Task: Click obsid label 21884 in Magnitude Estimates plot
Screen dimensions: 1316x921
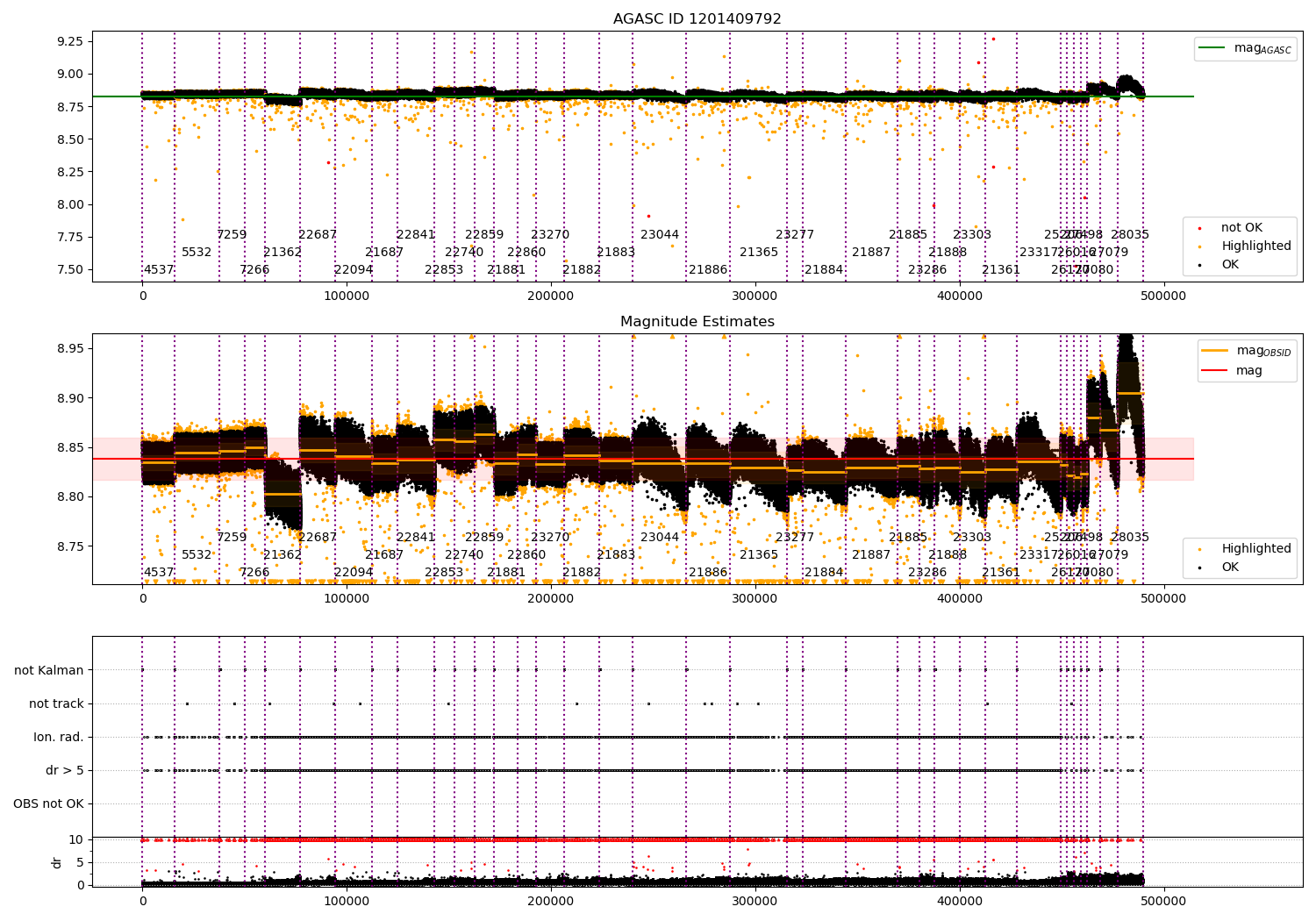Action: coord(824,573)
